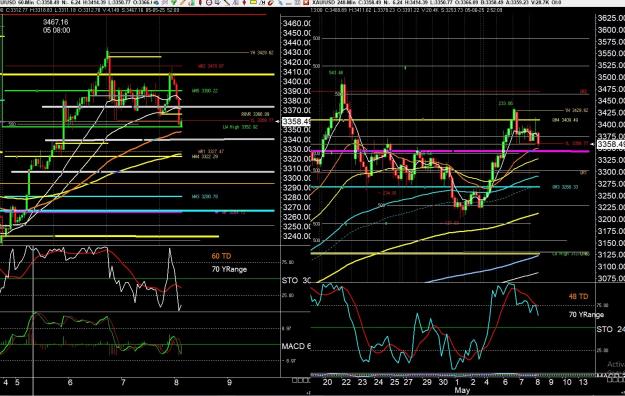Select the circle drawing tool in top toolbar
The image size is (625, 396).
click(x=209, y=2)
